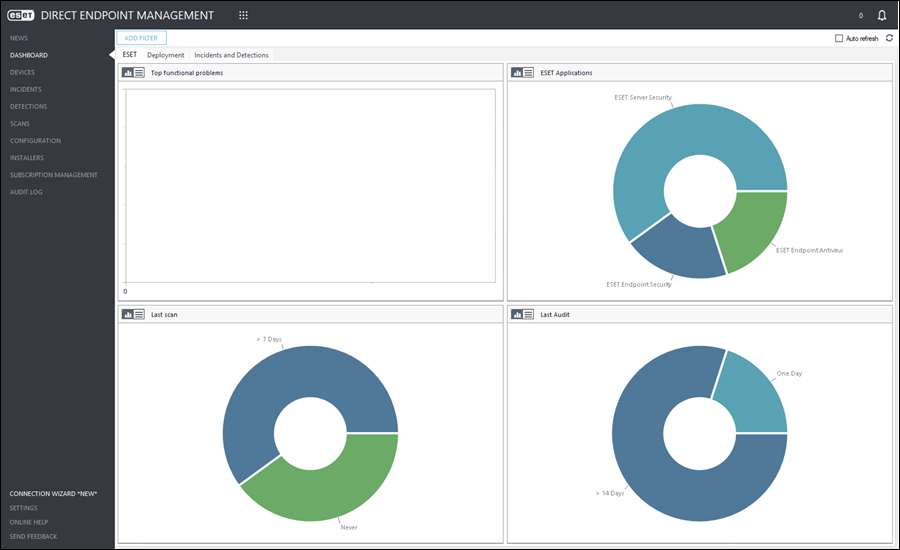This screenshot has height=550, width=900.
Task: Open ONLINE HELP link
Action: click(29, 522)
